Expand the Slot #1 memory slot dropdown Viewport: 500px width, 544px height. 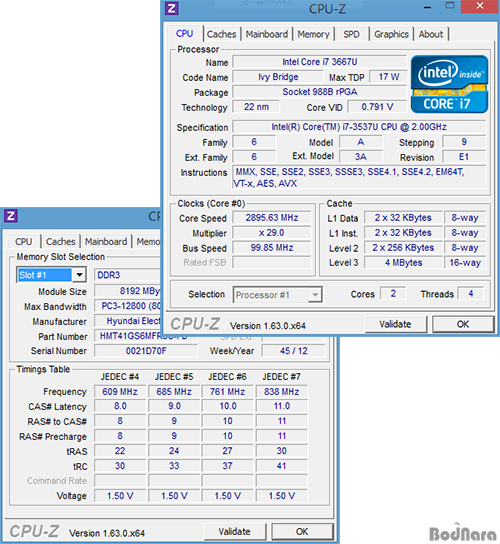(x=79, y=275)
